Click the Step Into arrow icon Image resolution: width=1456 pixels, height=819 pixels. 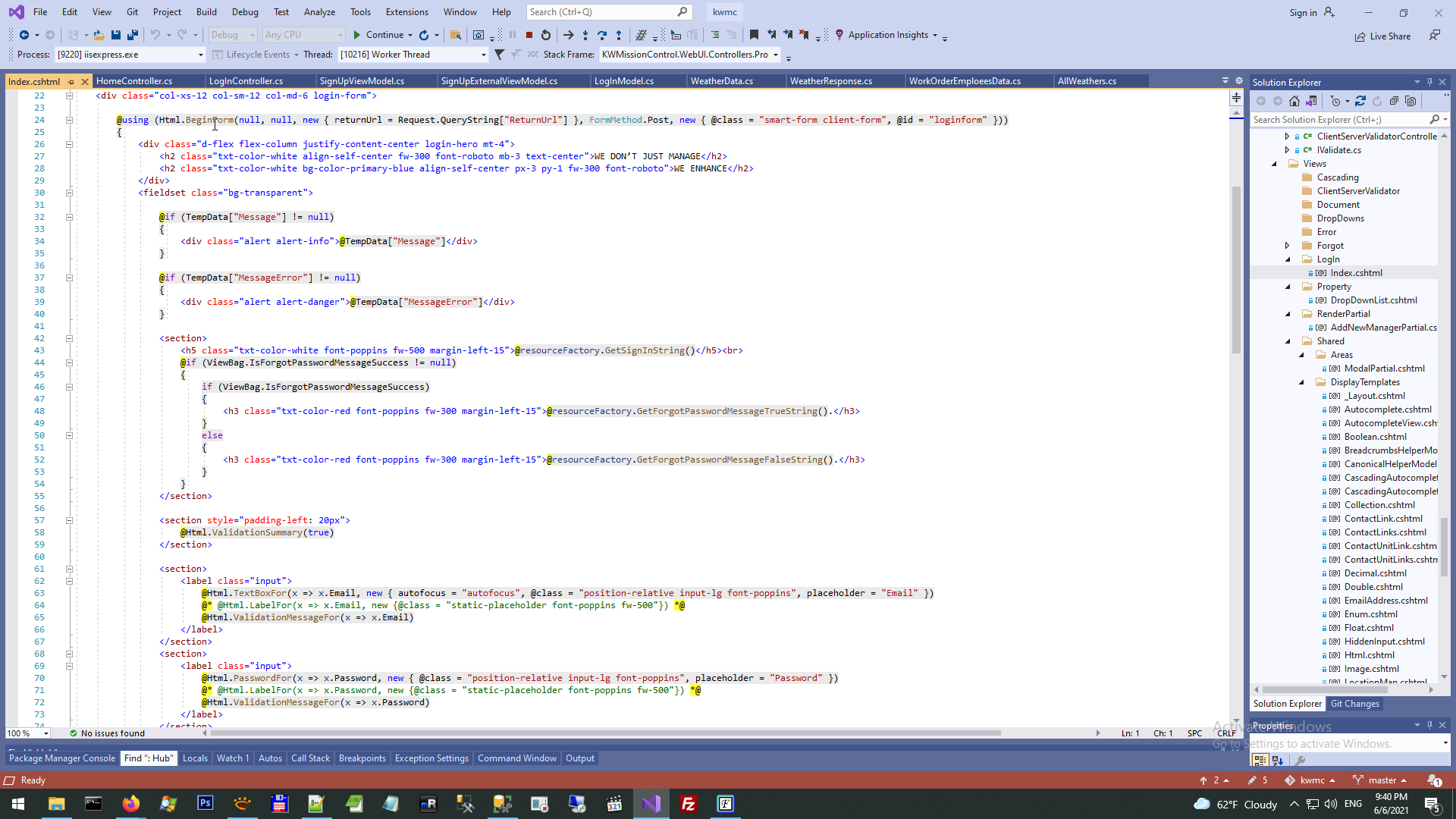[585, 35]
